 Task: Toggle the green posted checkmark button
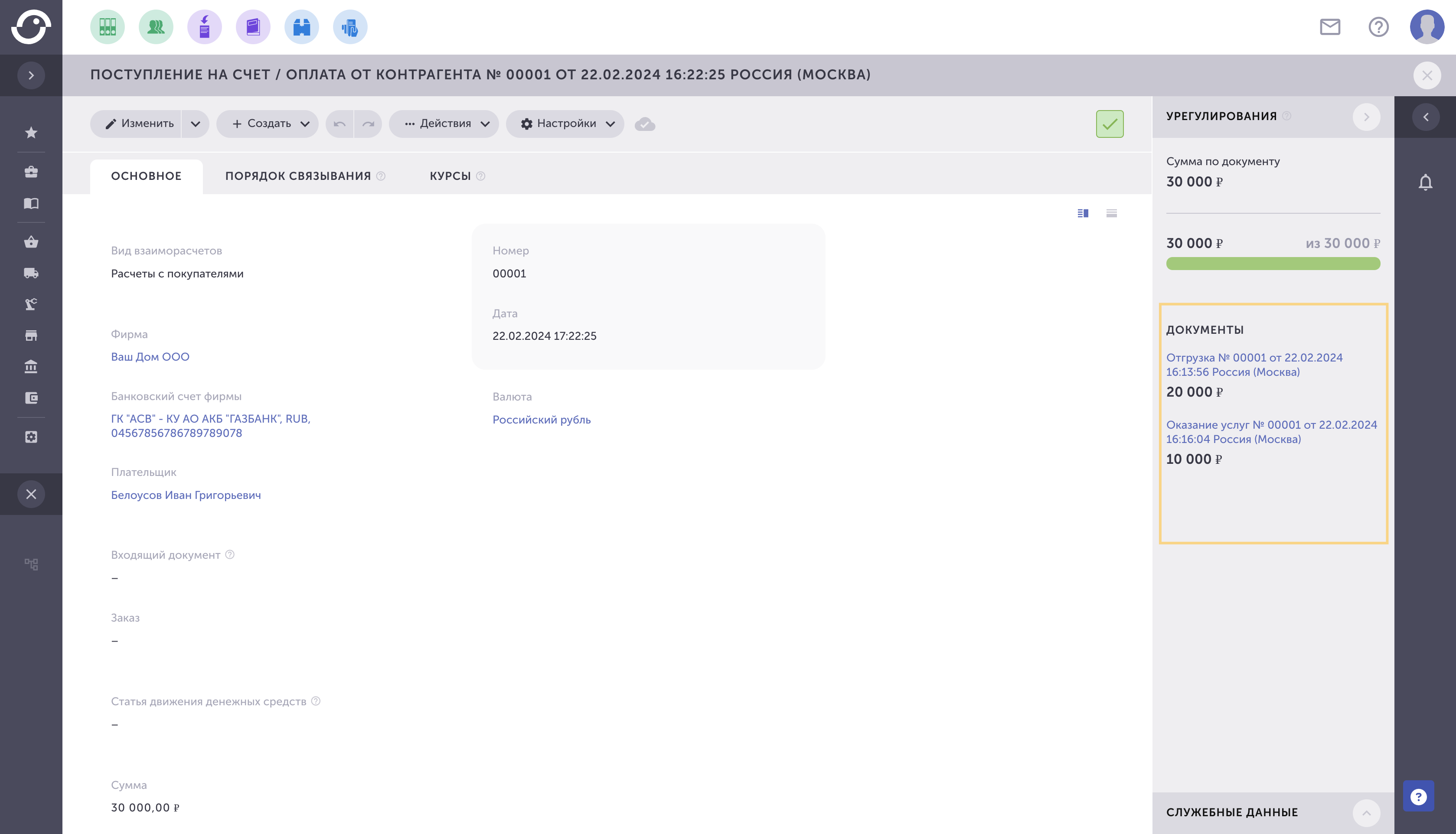(1110, 124)
